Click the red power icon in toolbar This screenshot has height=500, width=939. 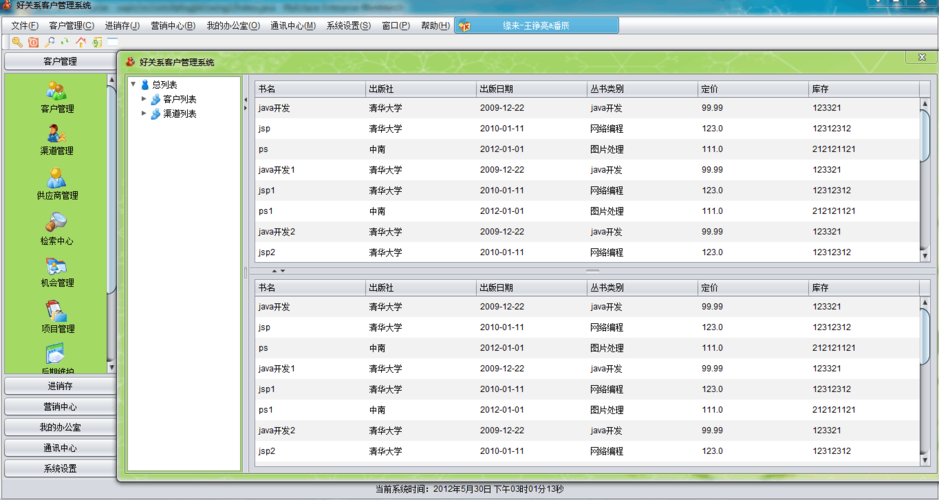click(x=34, y=42)
